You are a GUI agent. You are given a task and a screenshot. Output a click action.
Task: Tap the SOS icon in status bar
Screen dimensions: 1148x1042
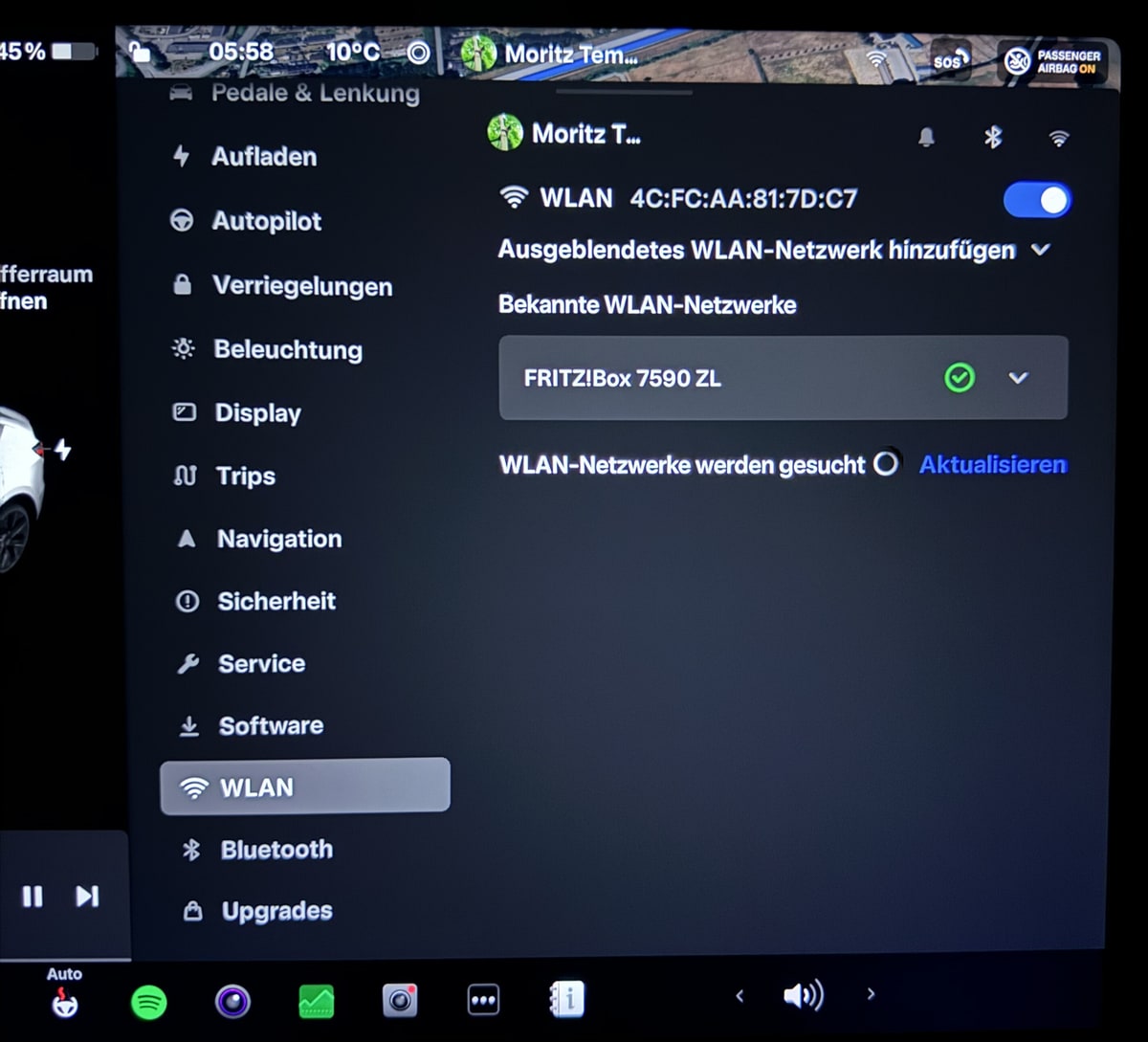coord(947,60)
